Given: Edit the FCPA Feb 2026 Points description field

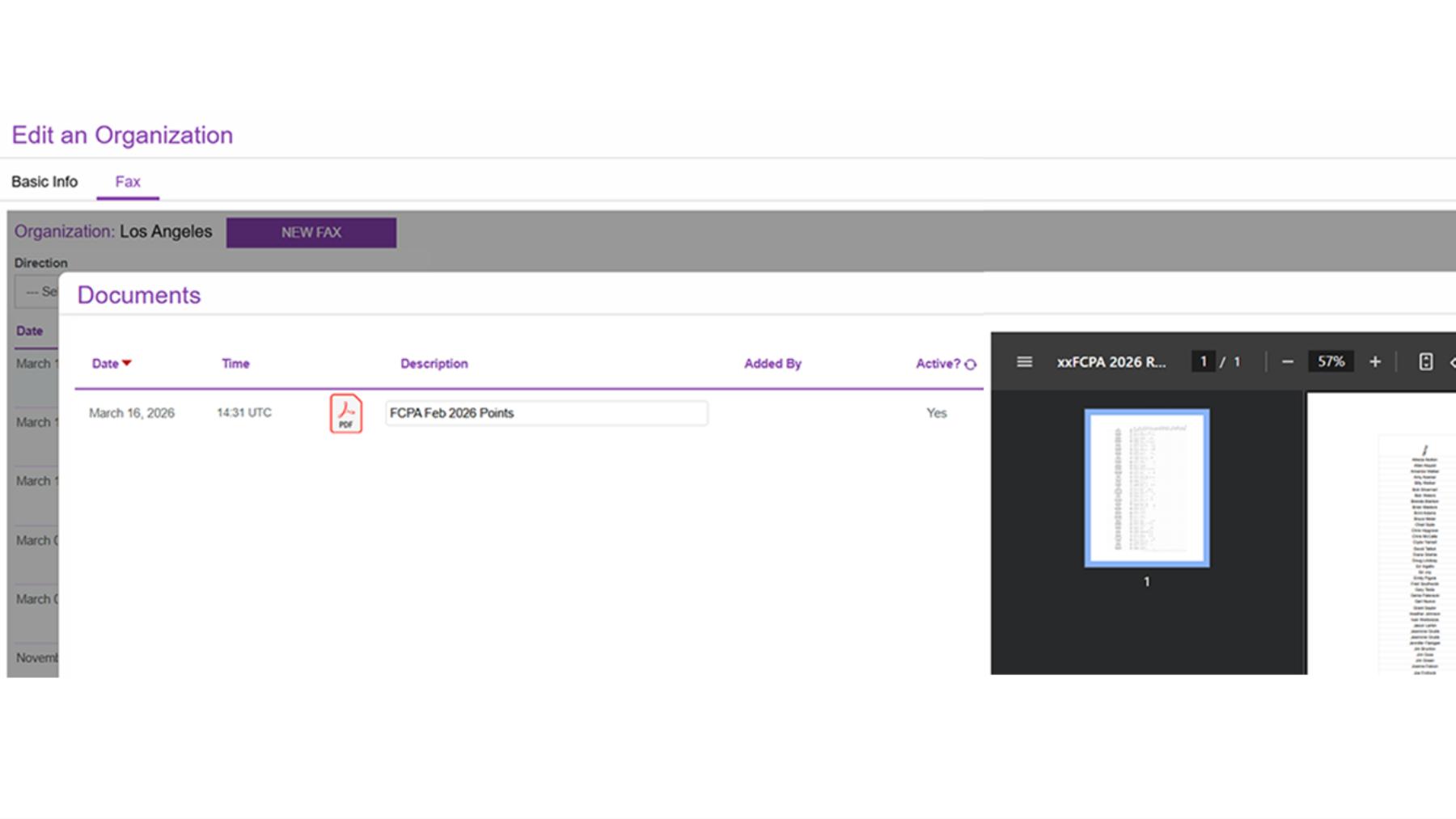Looking at the screenshot, I should click(x=547, y=413).
